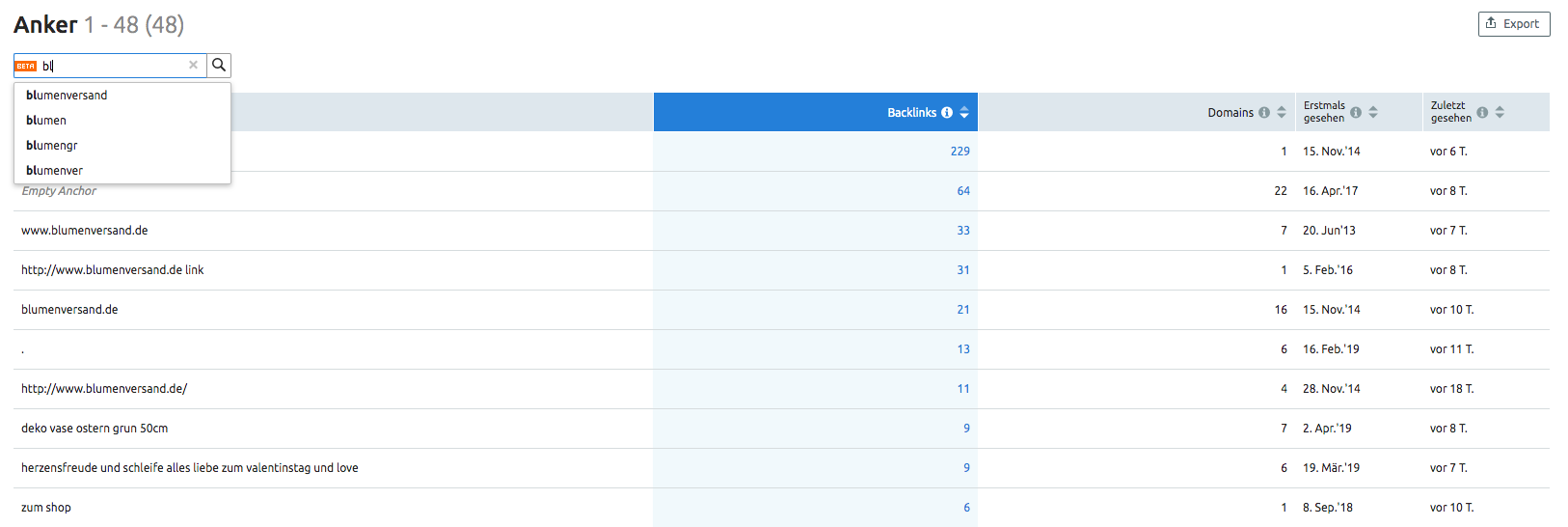Click the date '28. Nov.'14' cell
1568x527 pixels.
coord(1332,389)
